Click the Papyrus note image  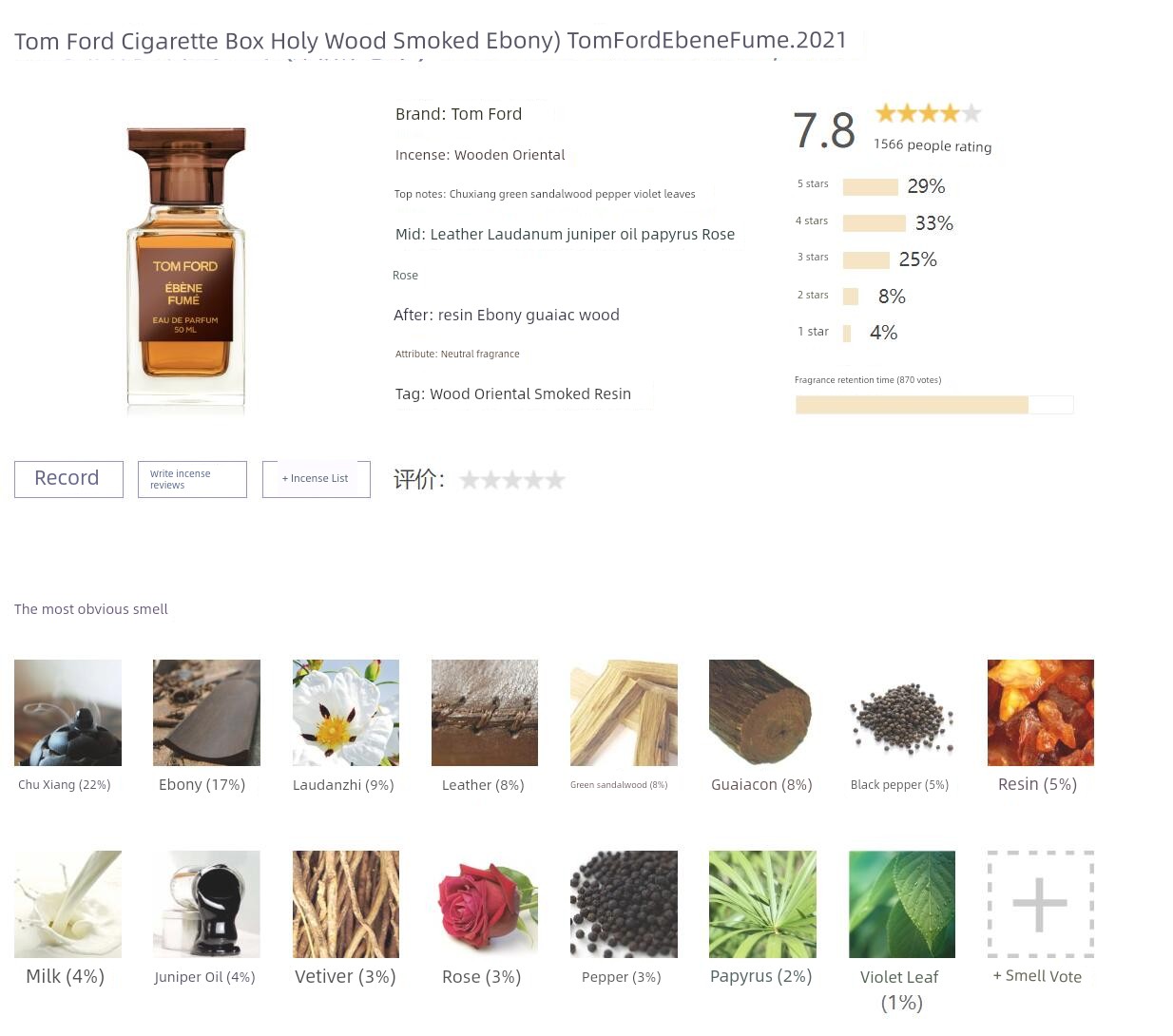(762, 904)
